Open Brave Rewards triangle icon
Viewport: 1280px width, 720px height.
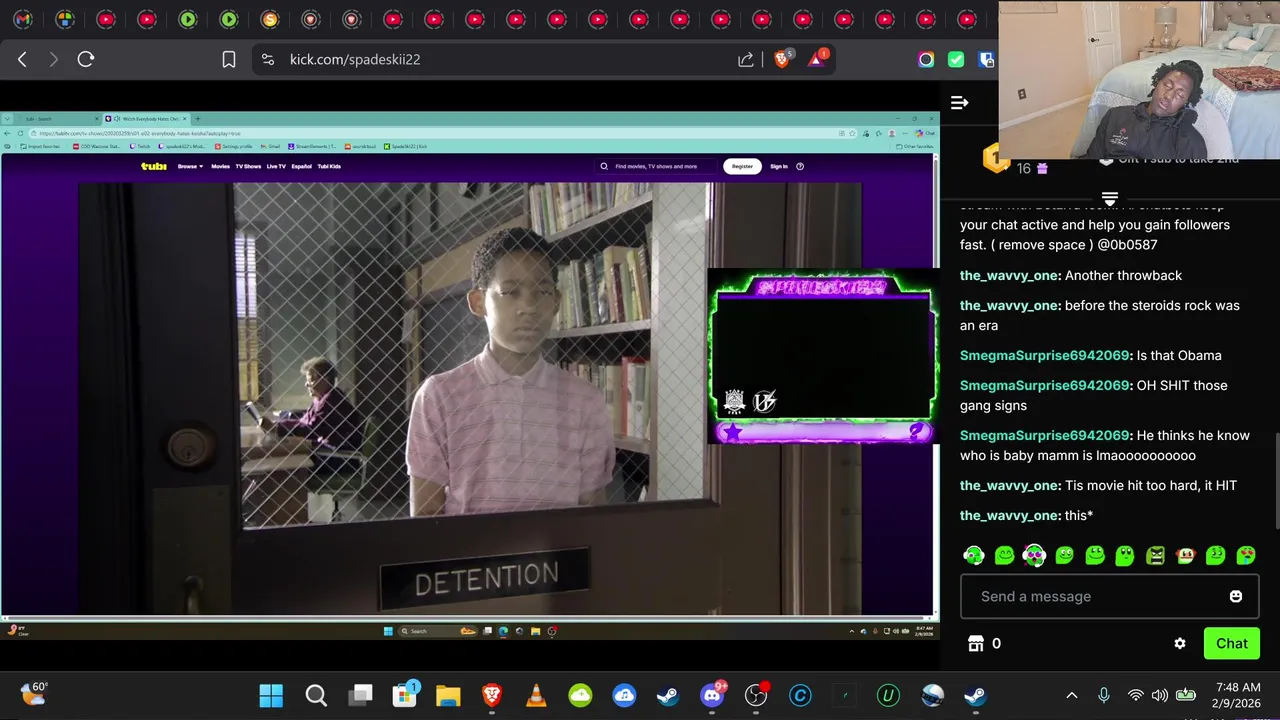[x=817, y=59]
